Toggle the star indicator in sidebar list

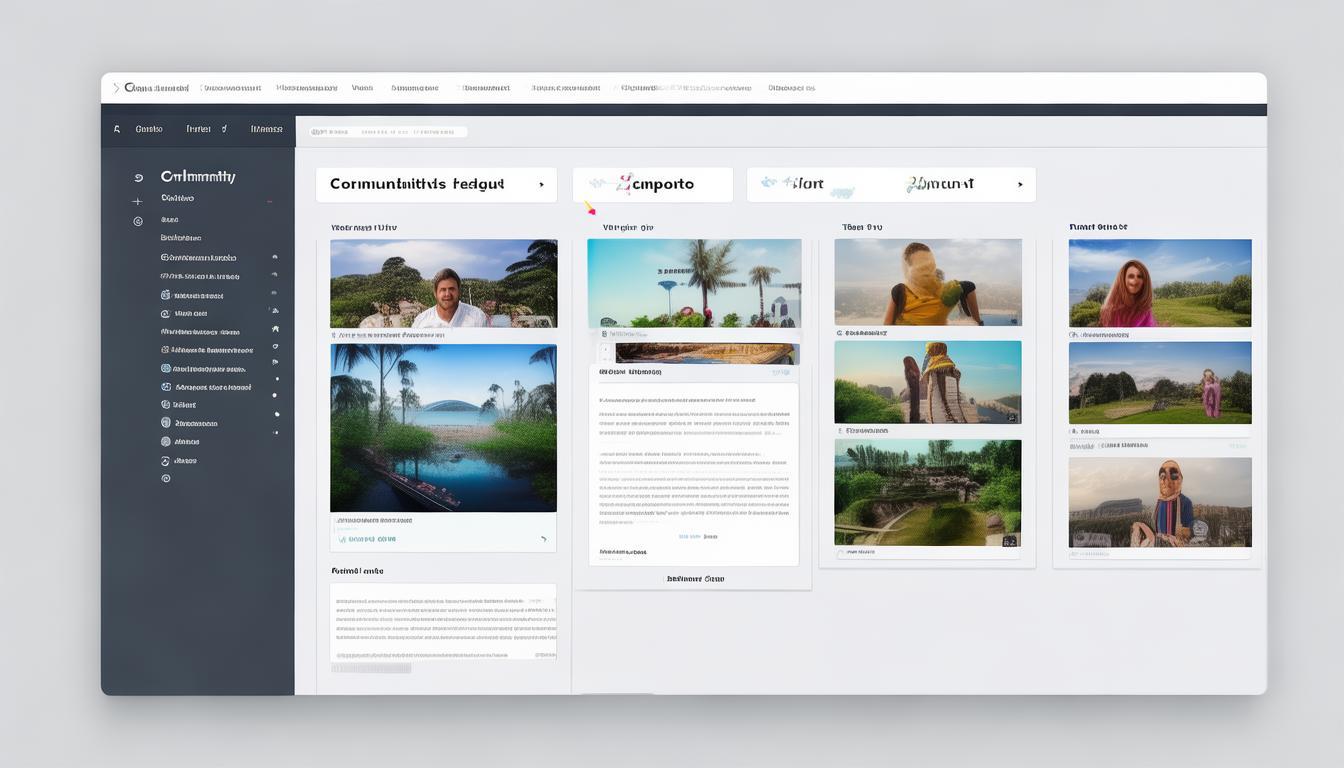(275, 329)
